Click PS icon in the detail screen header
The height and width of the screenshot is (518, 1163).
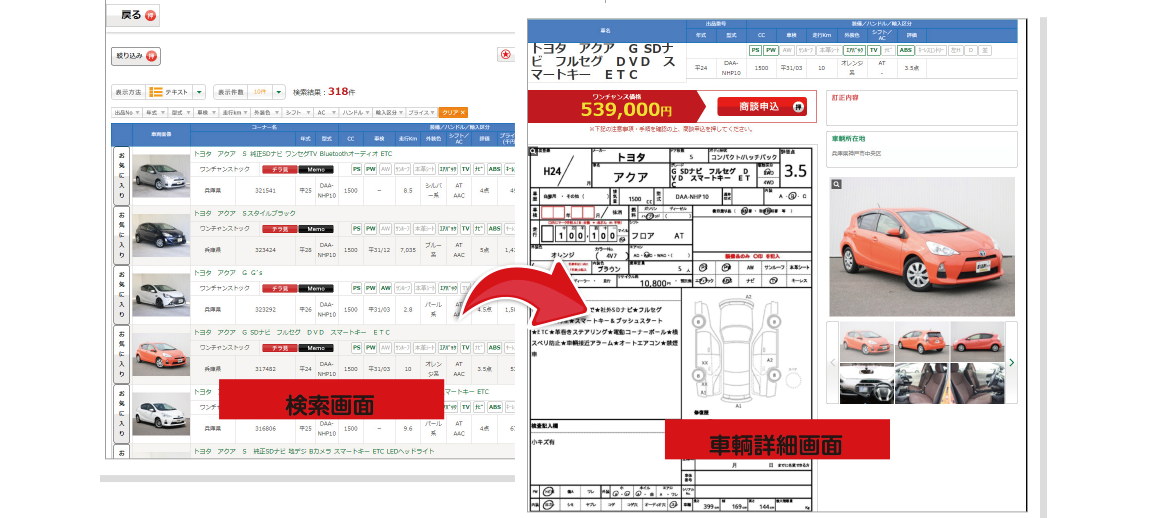point(755,50)
